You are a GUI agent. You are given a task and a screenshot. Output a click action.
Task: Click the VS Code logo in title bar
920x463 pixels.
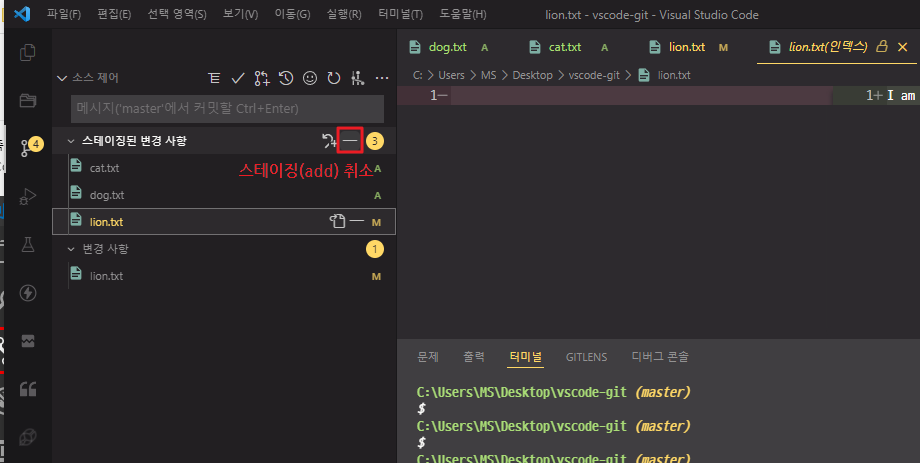point(22,13)
